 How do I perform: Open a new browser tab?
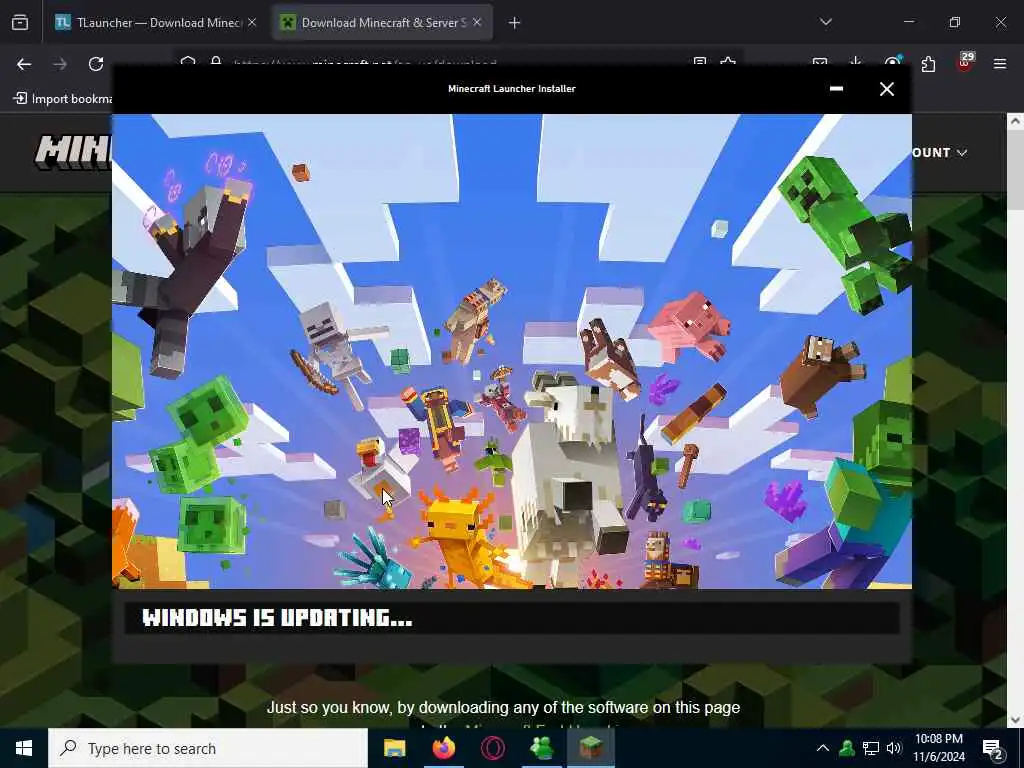coord(515,23)
